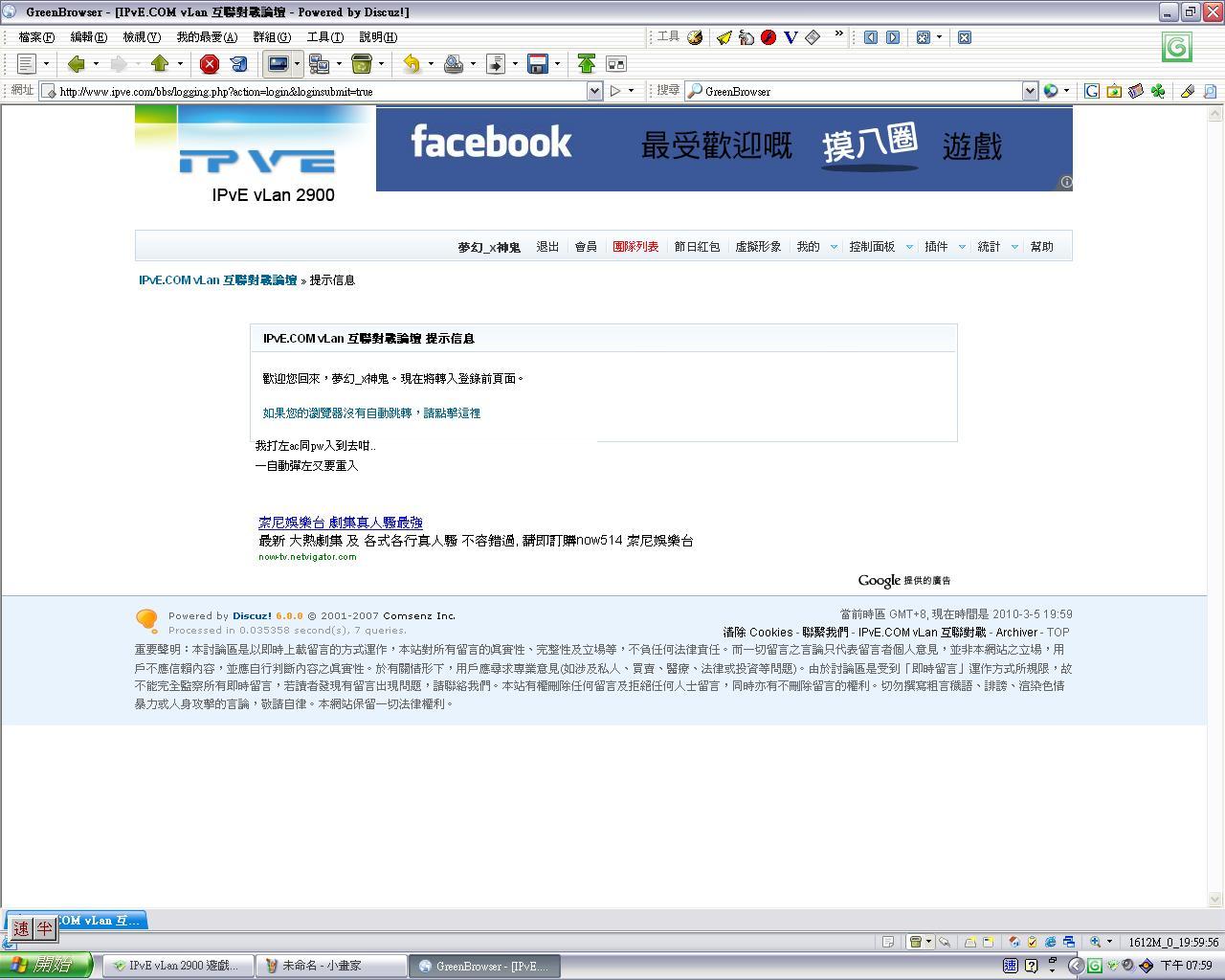This screenshot has height=980, width=1225.
Task: Click the printer toolbar icon
Action: [454, 64]
